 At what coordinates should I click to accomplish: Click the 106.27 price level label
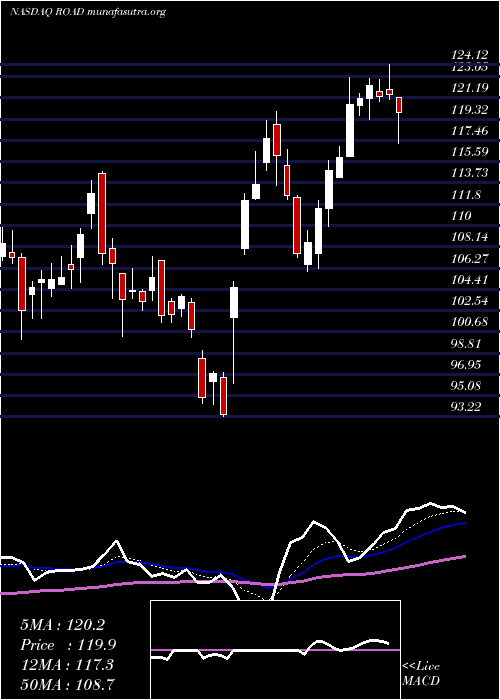[x=469, y=258]
